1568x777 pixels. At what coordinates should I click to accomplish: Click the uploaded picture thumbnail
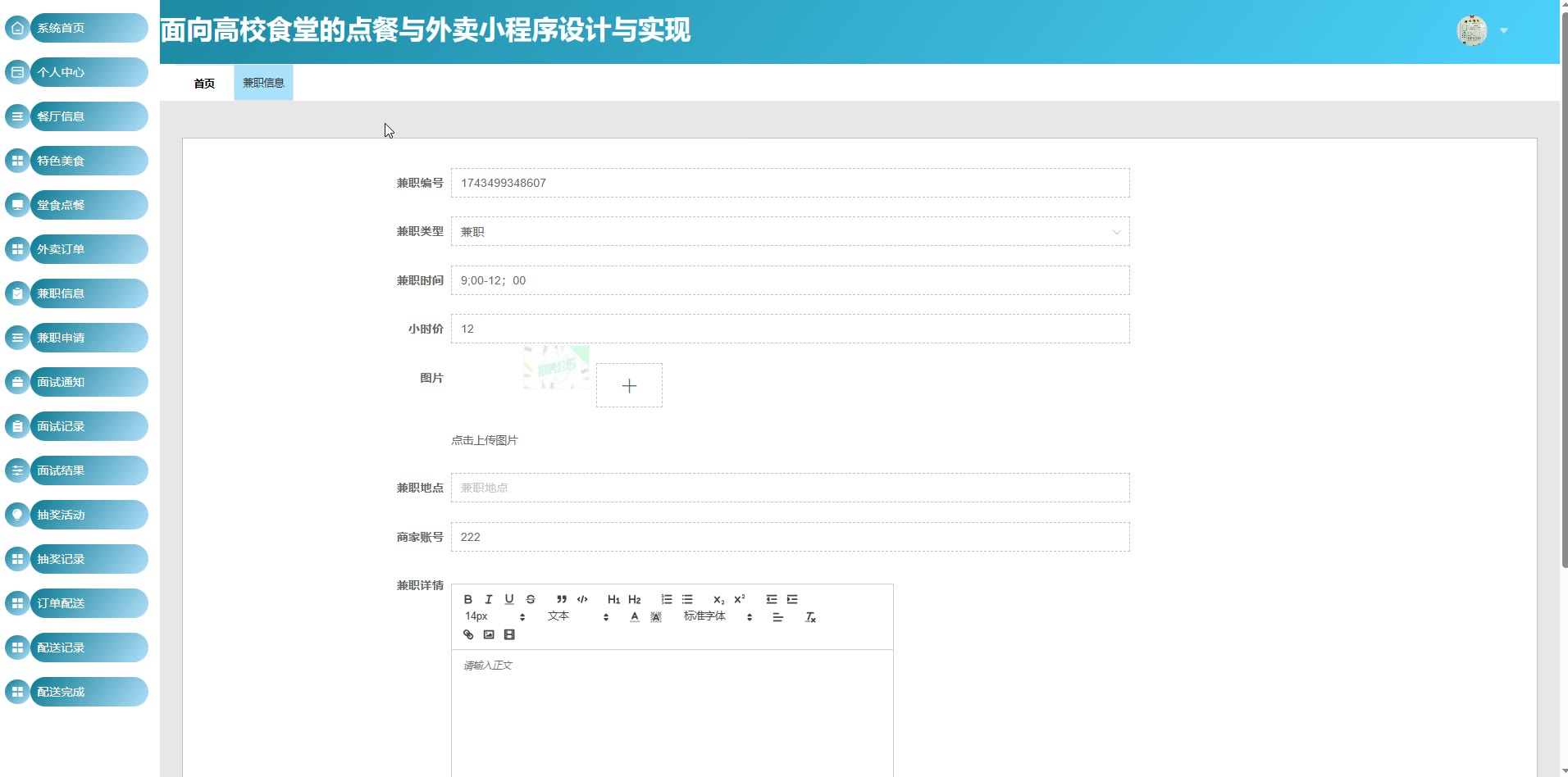pyautogui.click(x=556, y=366)
